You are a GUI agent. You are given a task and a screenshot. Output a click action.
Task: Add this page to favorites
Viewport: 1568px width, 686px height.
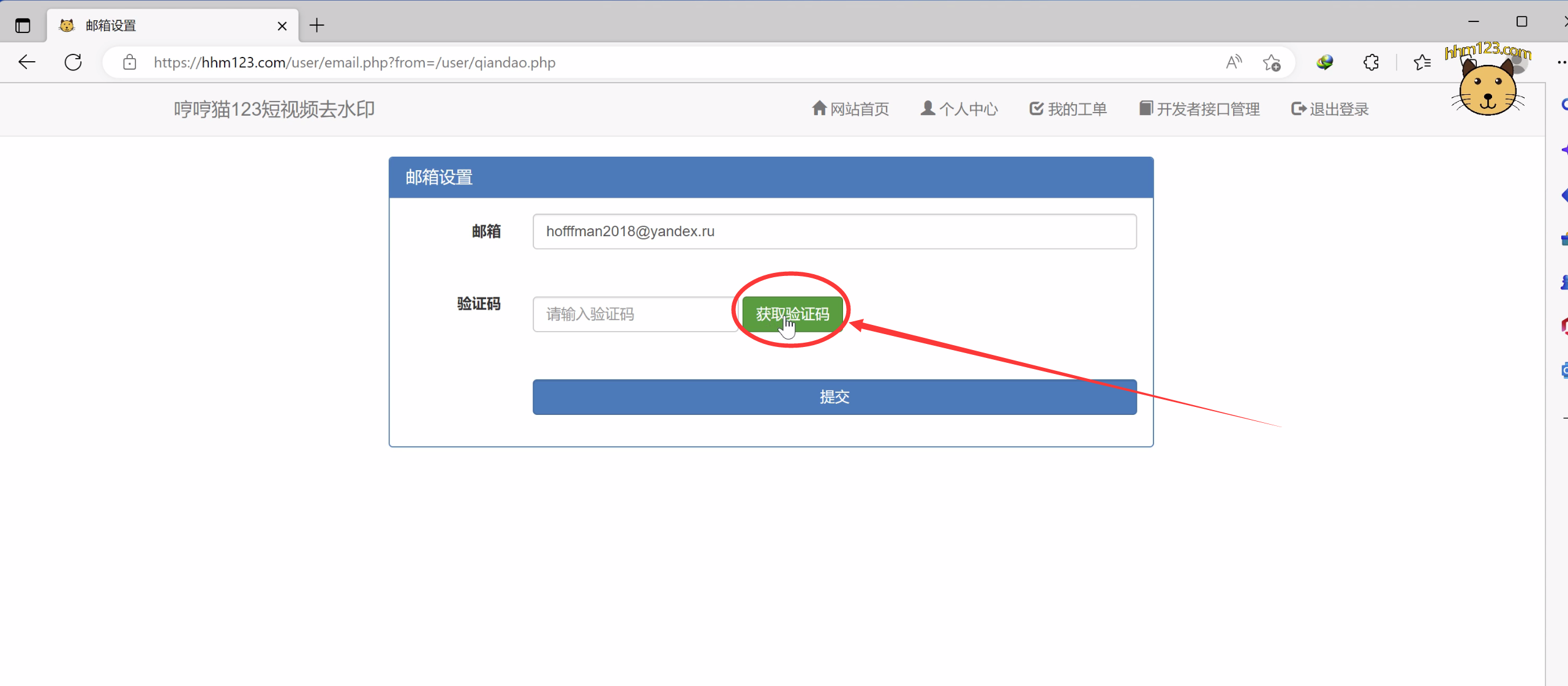[x=1272, y=62]
